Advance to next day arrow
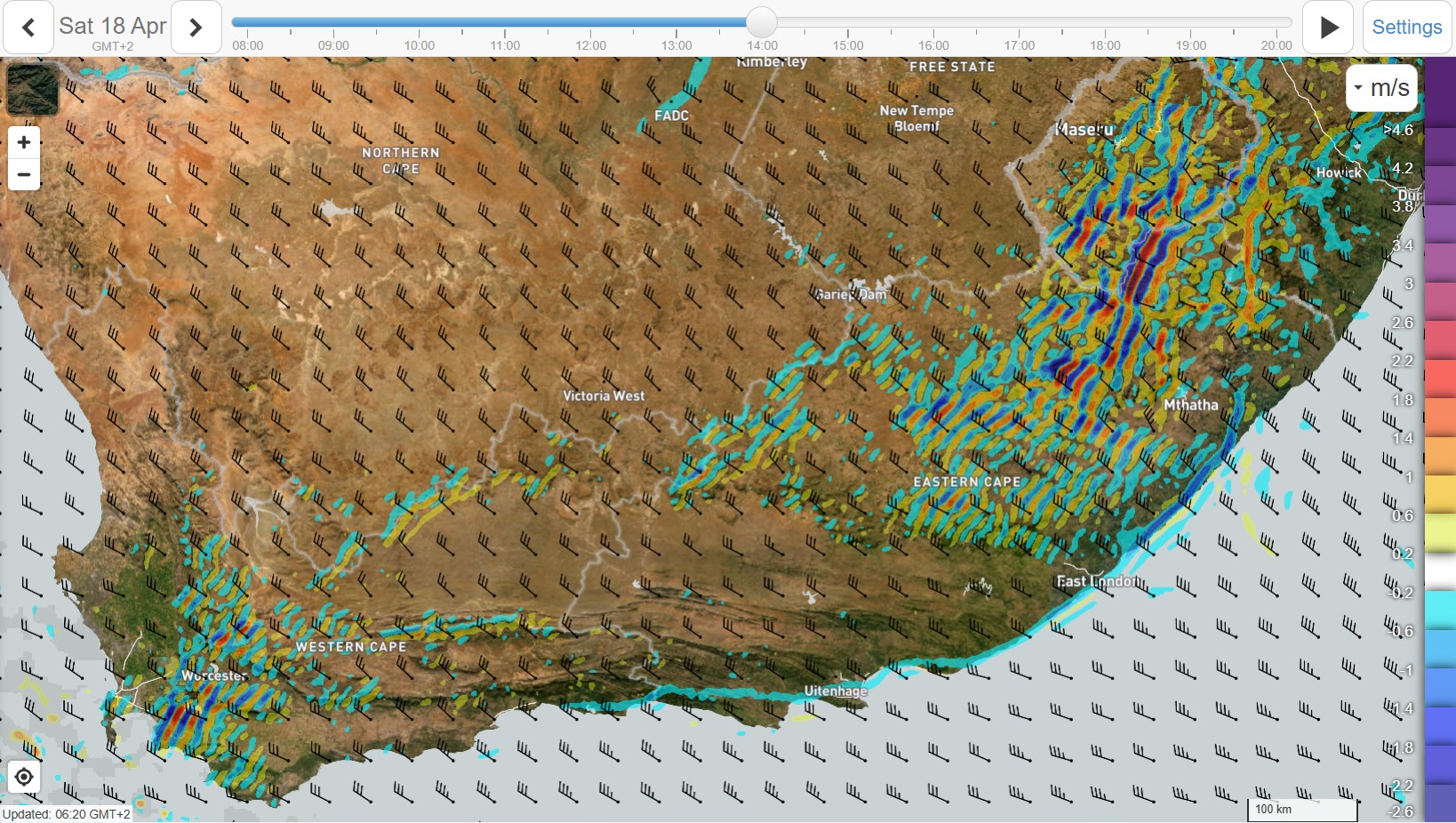Image resolution: width=1456 pixels, height=823 pixels. click(x=196, y=28)
